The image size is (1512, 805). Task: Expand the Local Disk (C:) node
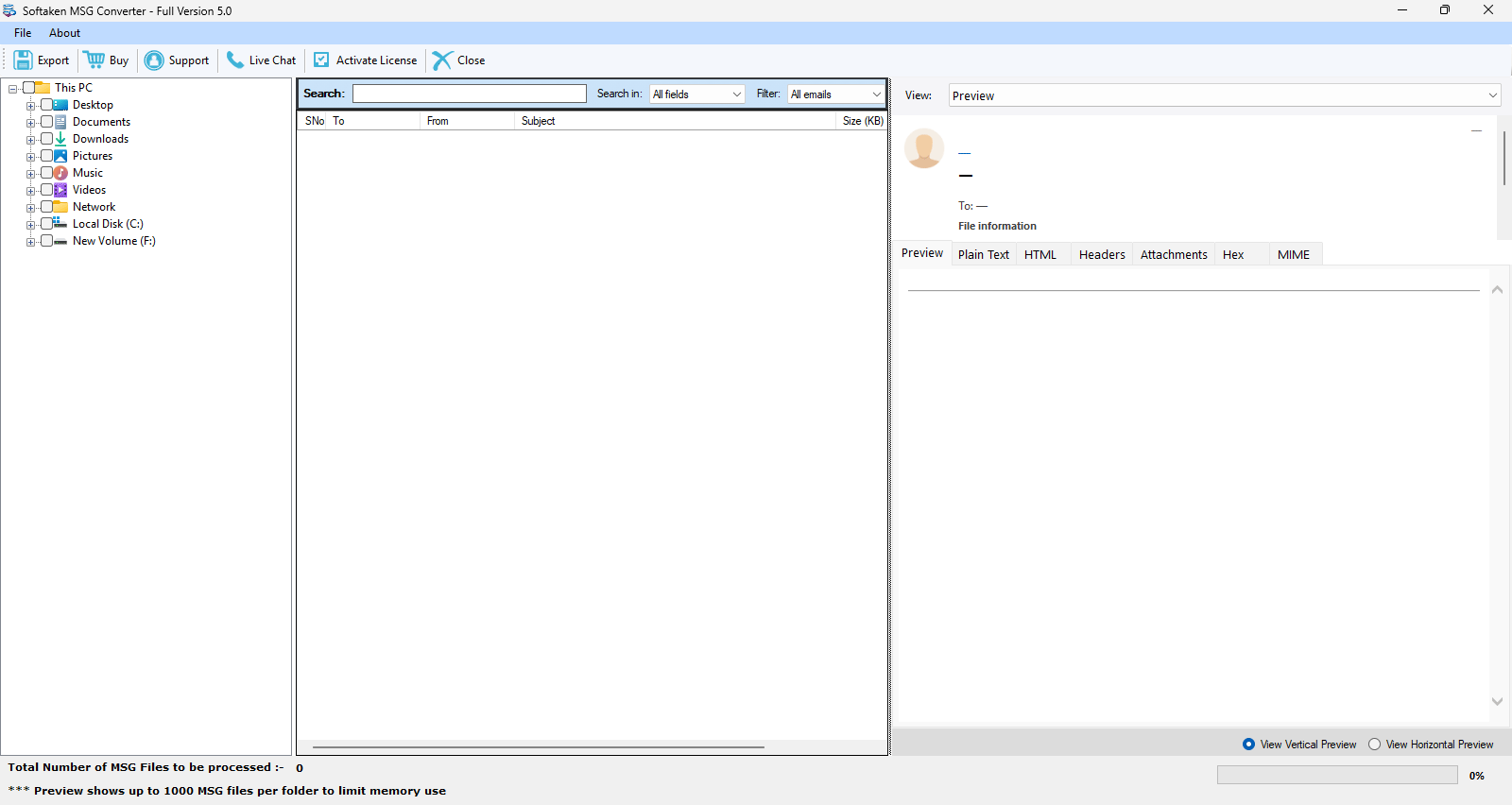pos(31,225)
